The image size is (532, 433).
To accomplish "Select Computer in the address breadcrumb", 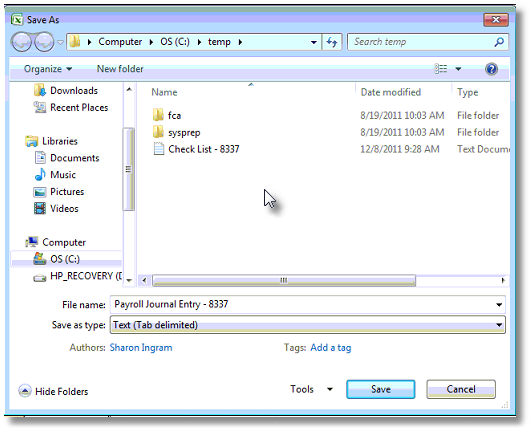I will (120, 42).
